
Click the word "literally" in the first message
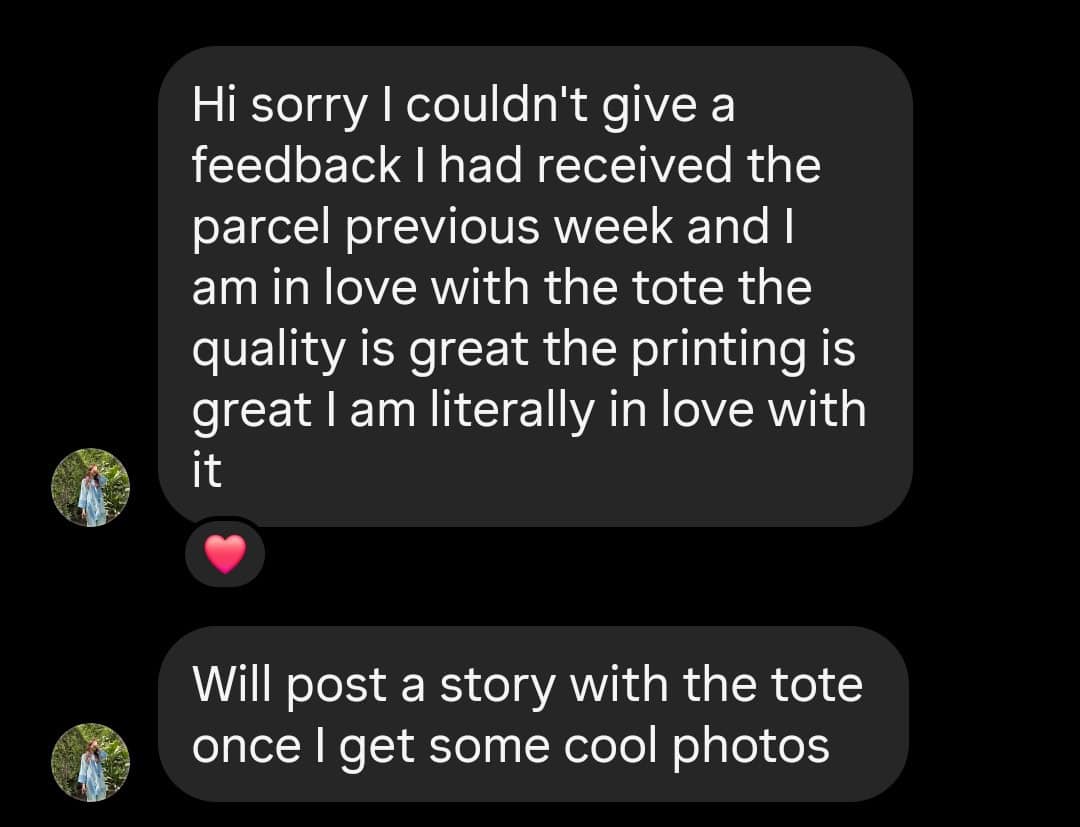505,410
